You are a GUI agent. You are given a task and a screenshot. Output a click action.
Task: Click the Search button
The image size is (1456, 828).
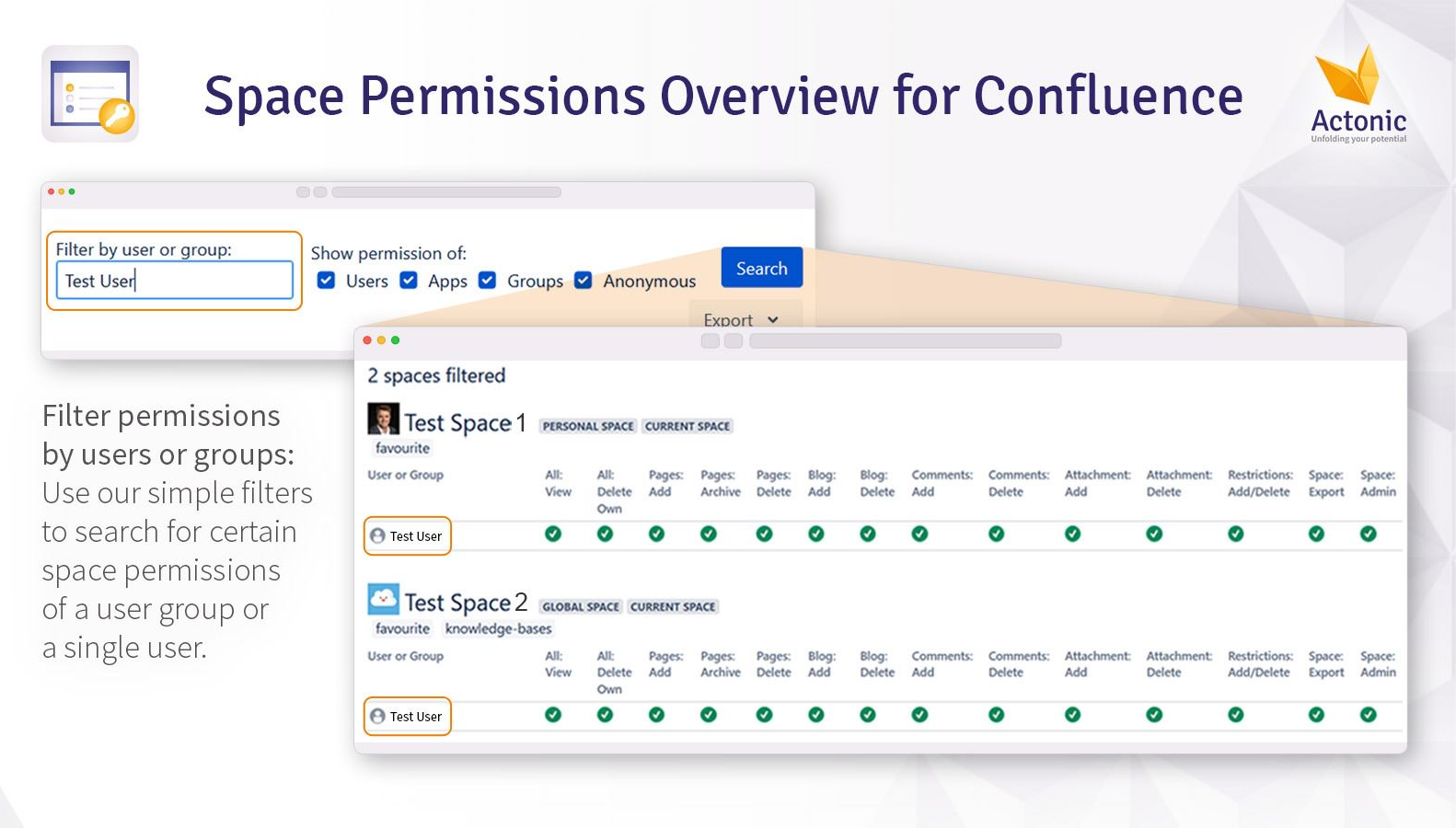pos(762,268)
